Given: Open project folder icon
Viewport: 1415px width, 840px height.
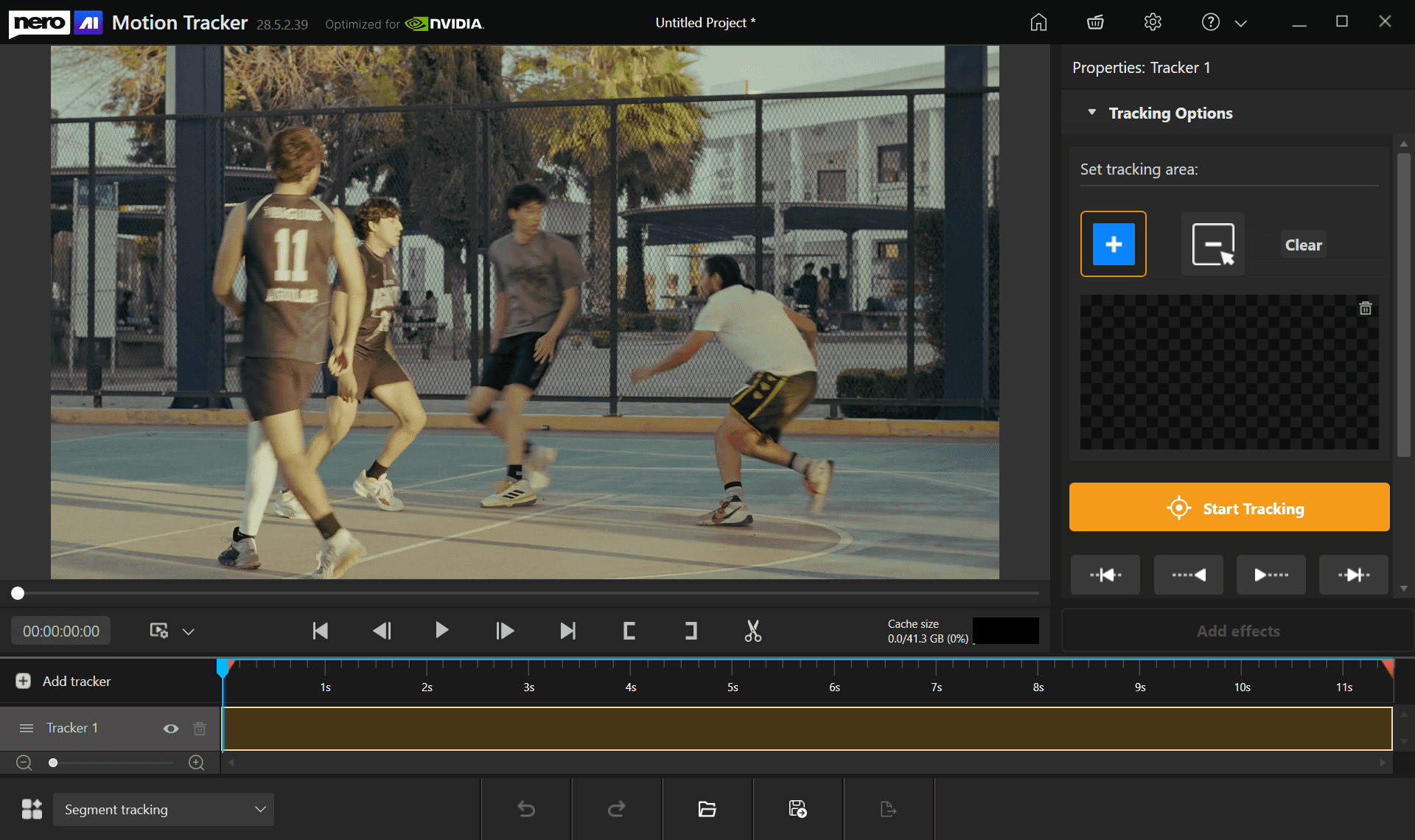Looking at the screenshot, I should point(707,809).
